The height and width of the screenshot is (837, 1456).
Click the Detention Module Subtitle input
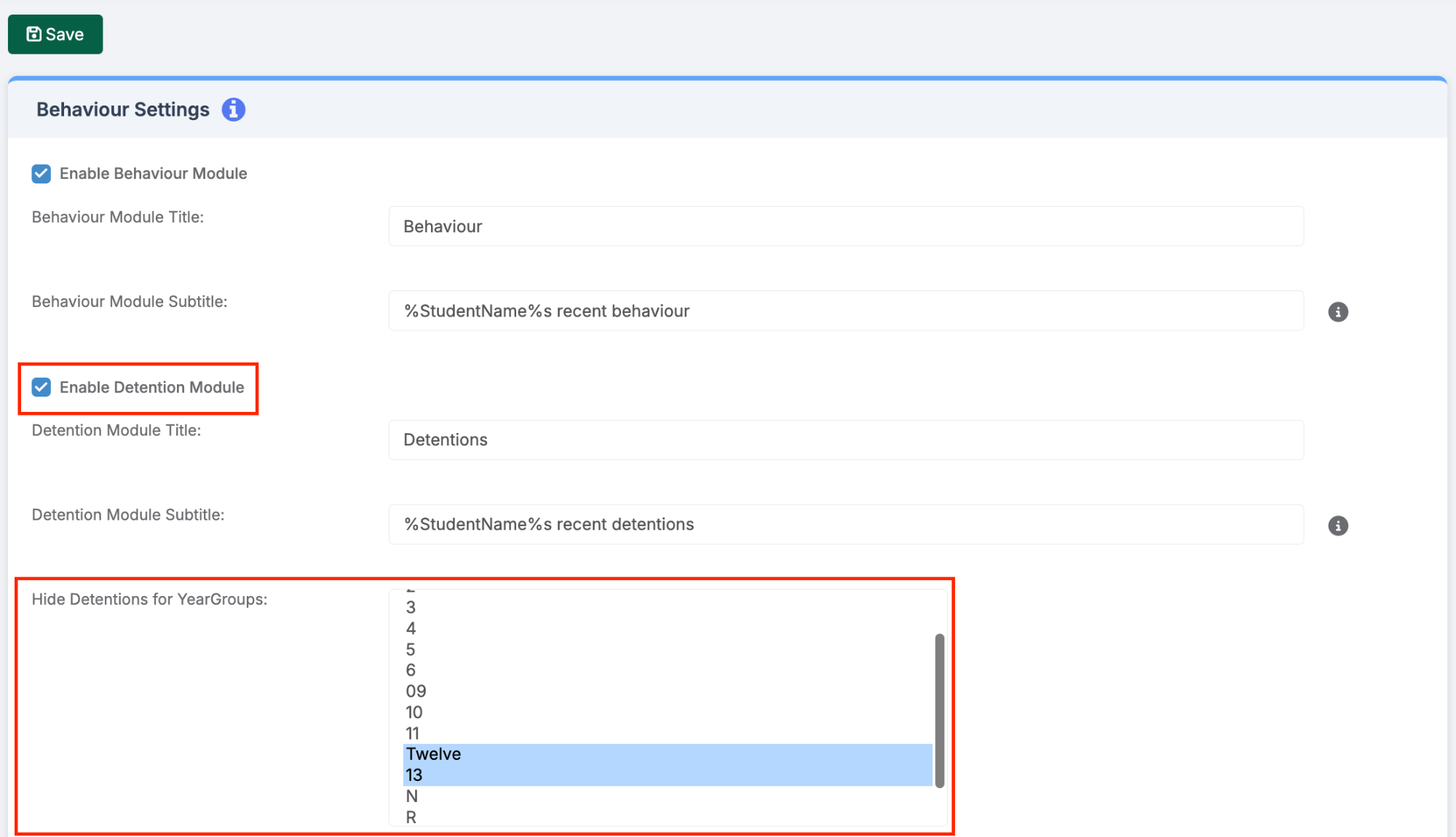click(x=845, y=525)
